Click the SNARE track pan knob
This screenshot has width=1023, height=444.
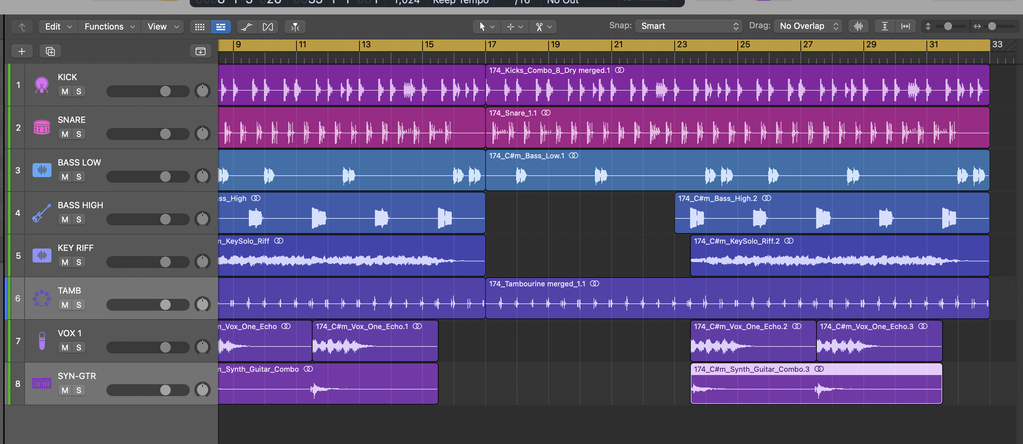[x=202, y=134]
